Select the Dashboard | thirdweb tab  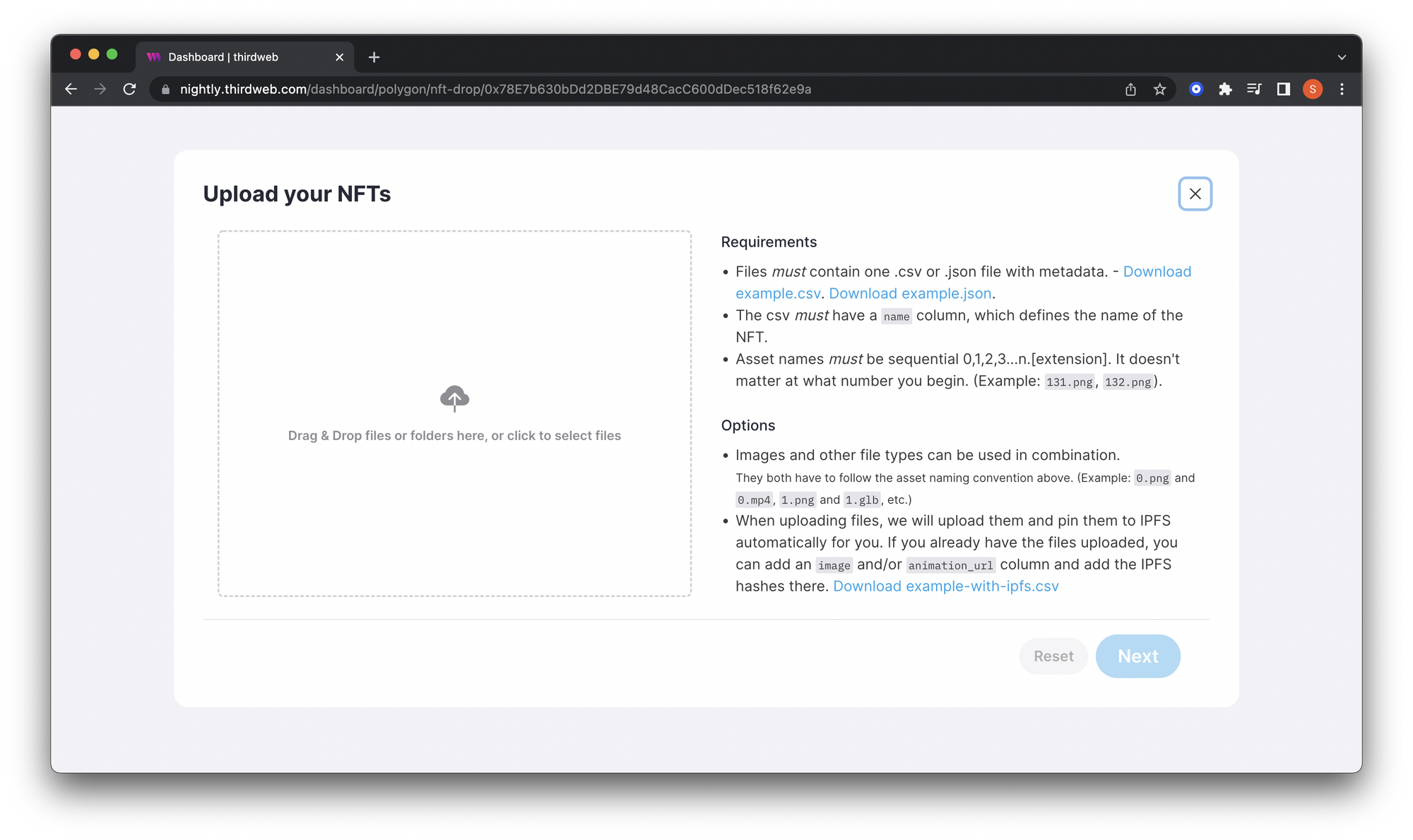(245, 57)
